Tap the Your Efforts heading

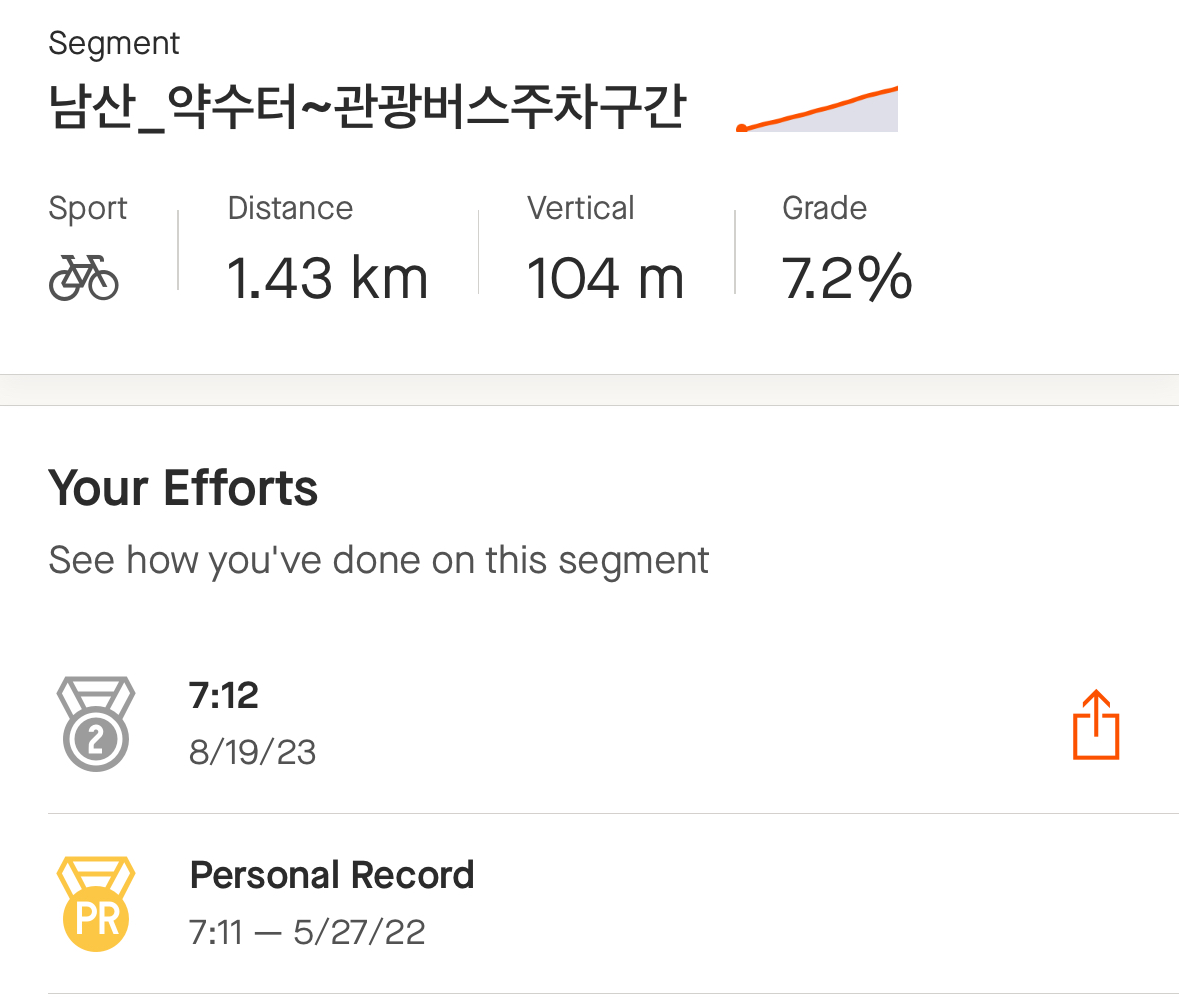click(183, 488)
